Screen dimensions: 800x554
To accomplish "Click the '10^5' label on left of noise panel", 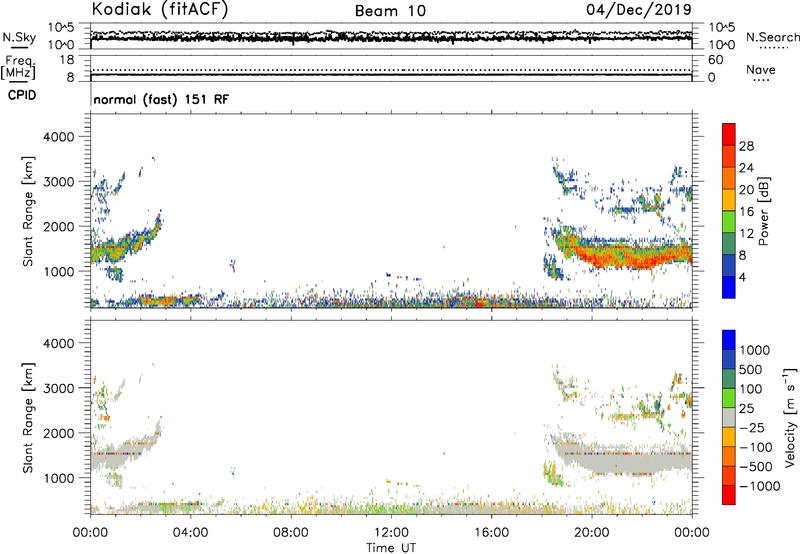I will [x=61, y=27].
